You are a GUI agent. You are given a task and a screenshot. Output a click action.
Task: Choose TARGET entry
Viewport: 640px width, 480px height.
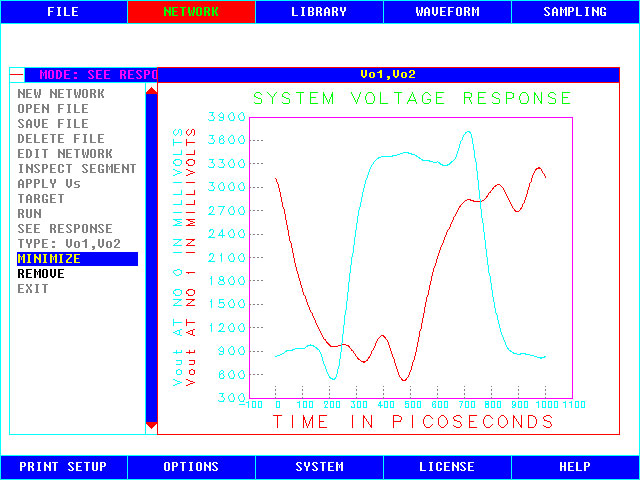(41, 199)
